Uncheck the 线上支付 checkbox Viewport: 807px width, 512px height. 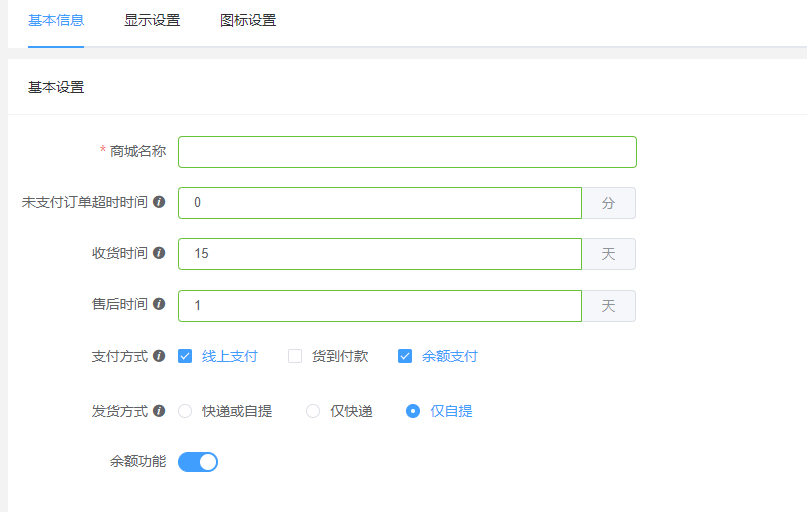tap(185, 356)
